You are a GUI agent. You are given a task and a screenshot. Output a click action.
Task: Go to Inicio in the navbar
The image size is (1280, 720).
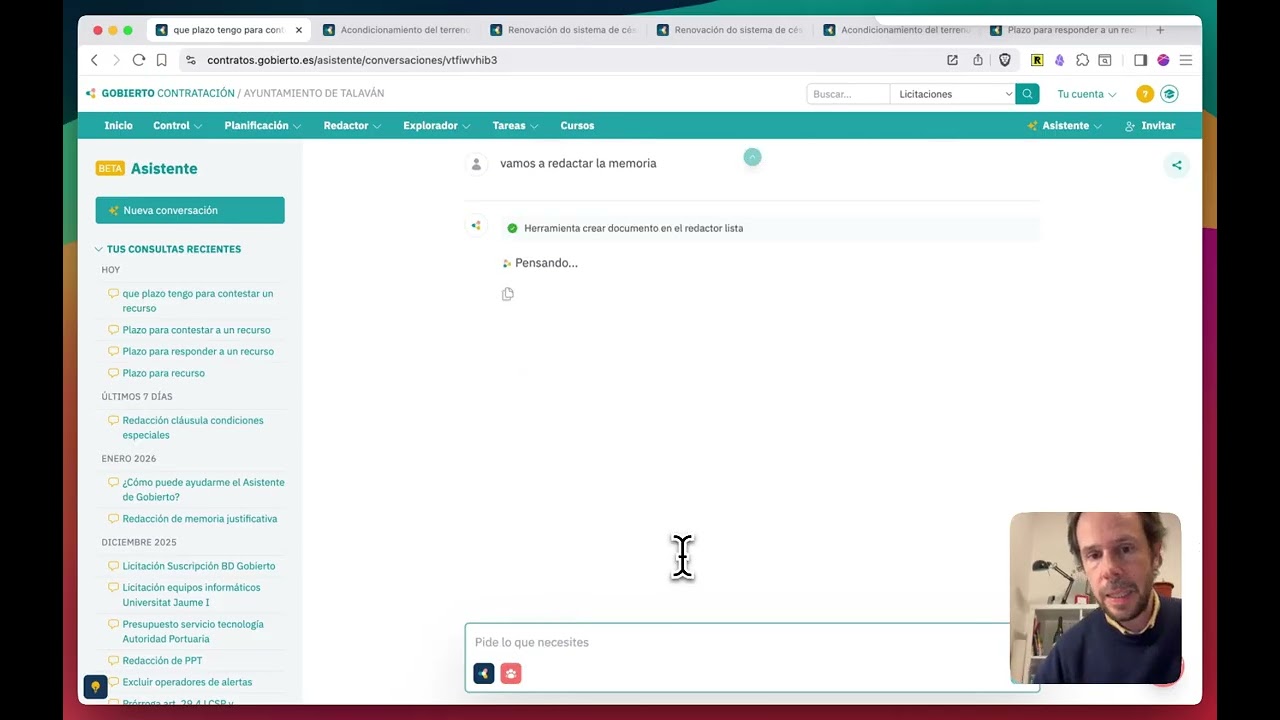[118, 126]
